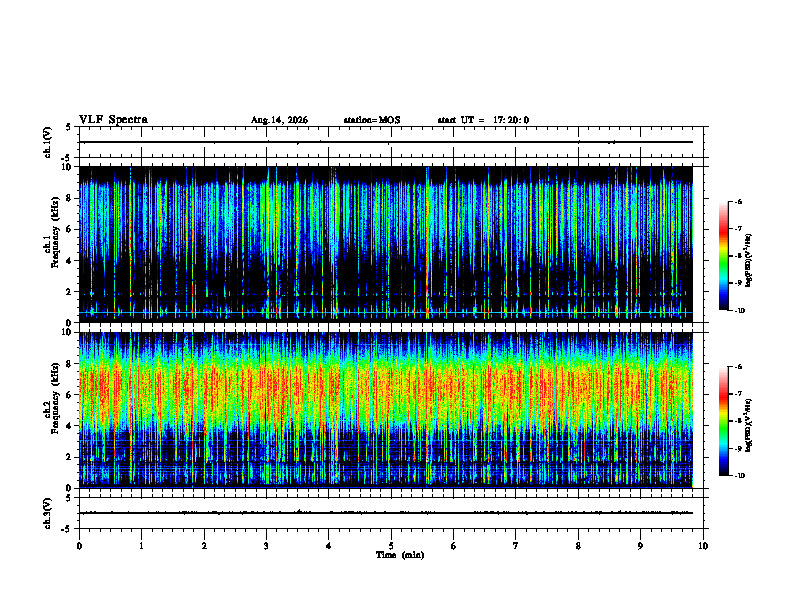Click the "-6" label on ch.1 color bar

738,201
